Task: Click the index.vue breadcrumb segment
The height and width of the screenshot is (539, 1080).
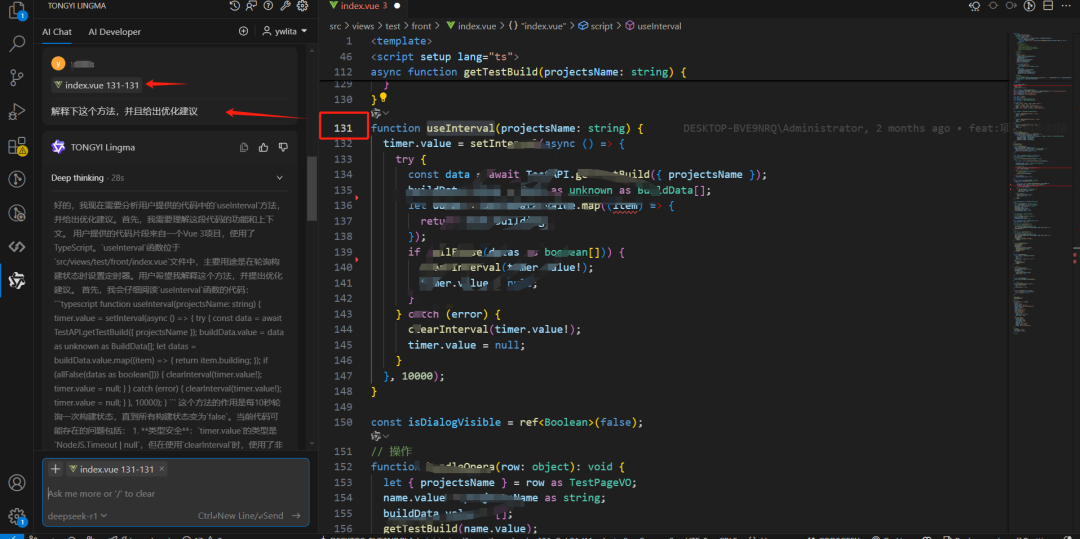Action: coord(471,26)
